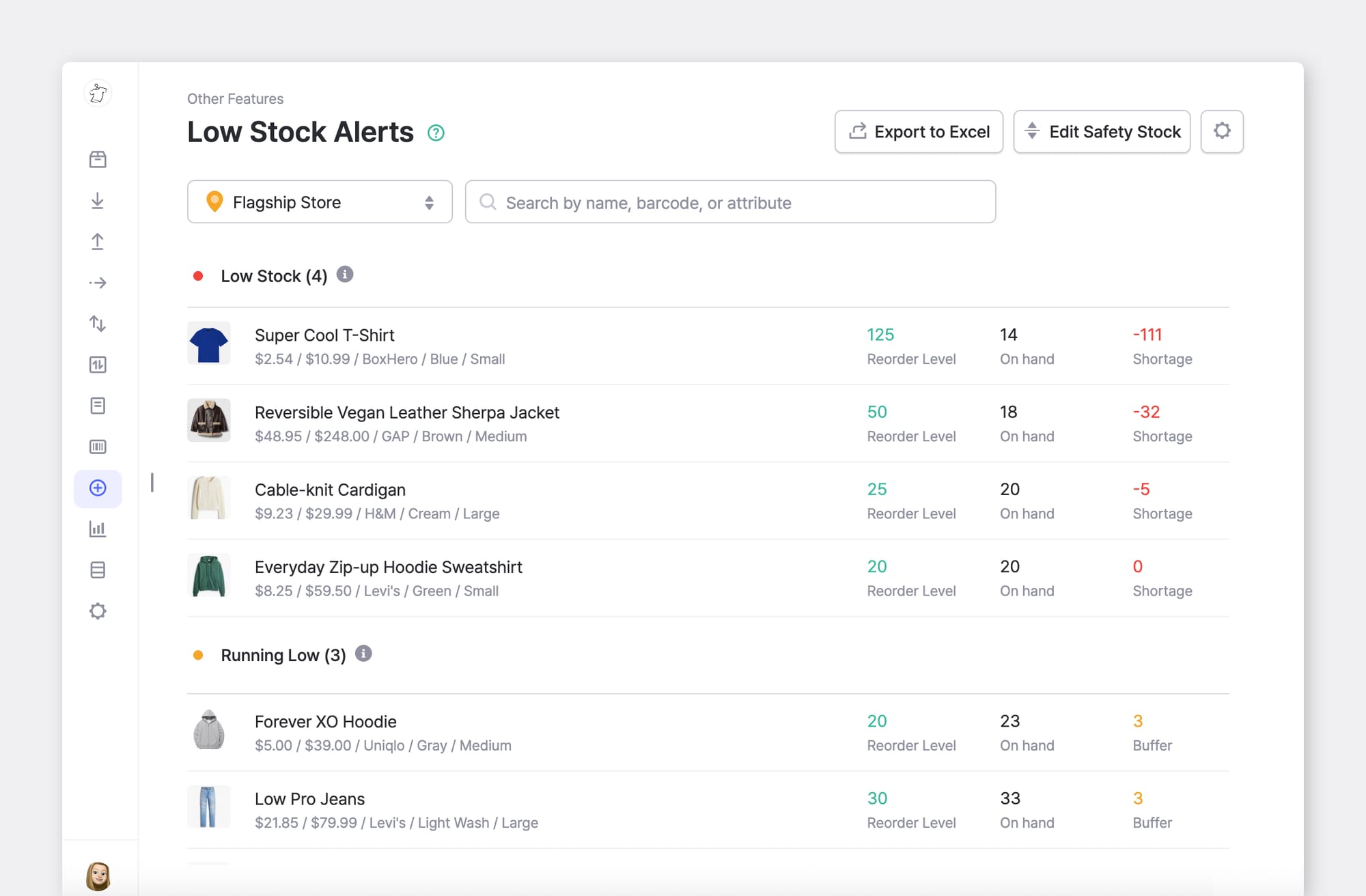Open the item list box icon in sidebar
Viewport: 1366px width, 896px height.
click(x=98, y=159)
